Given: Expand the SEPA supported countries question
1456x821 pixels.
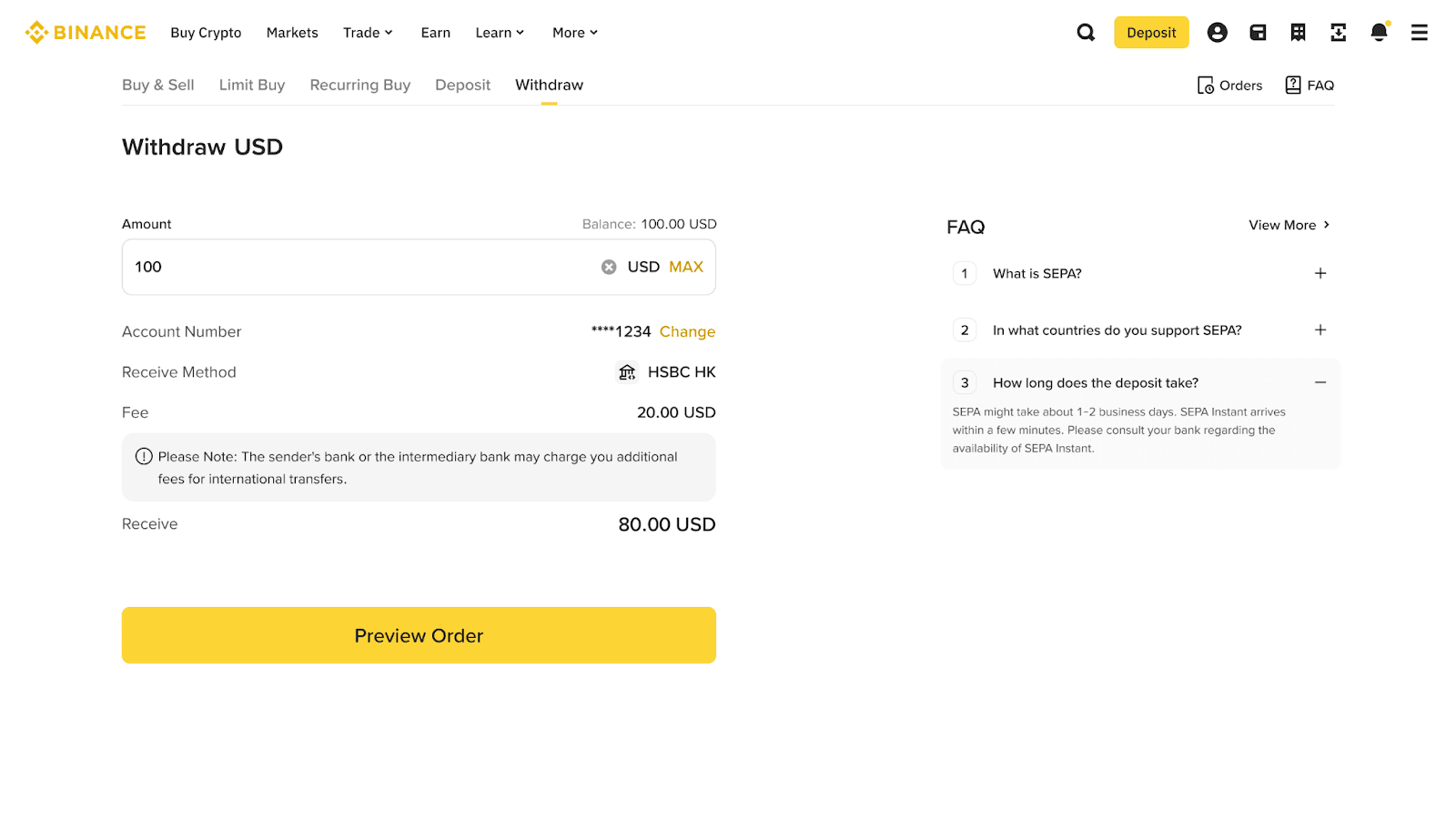Looking at the screenshot, I should point(1319,330).
